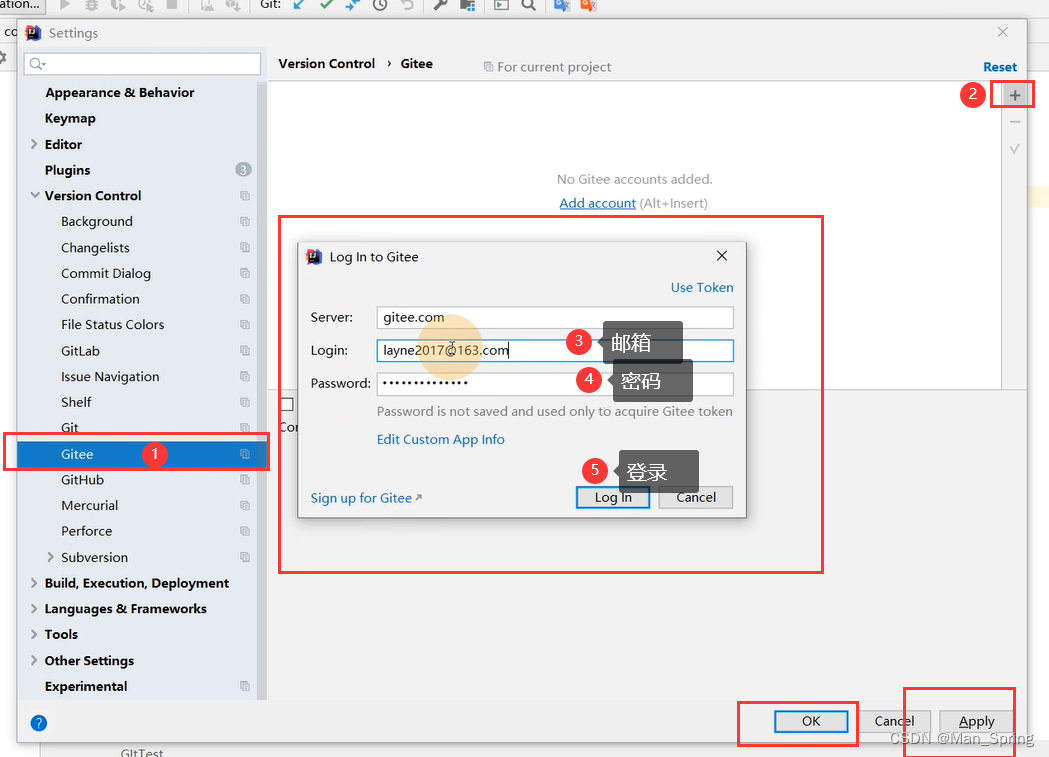The height and width of the screenshot is (757, 1049).
Task: Click the Stop square icon in toolbar
Action: pos(172,5)
